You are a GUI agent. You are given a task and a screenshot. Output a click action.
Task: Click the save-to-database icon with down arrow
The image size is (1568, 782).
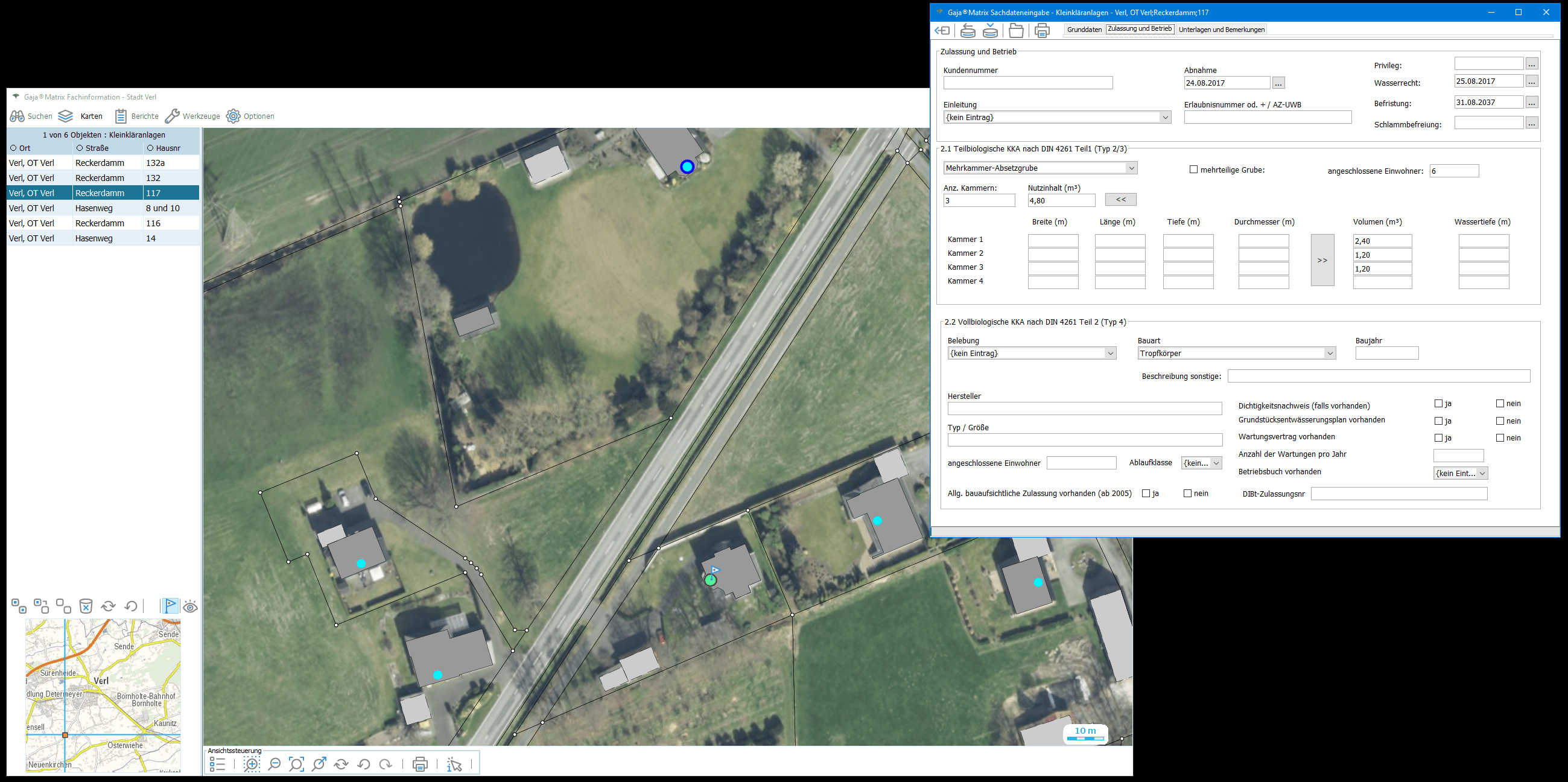tap(991, 30)
